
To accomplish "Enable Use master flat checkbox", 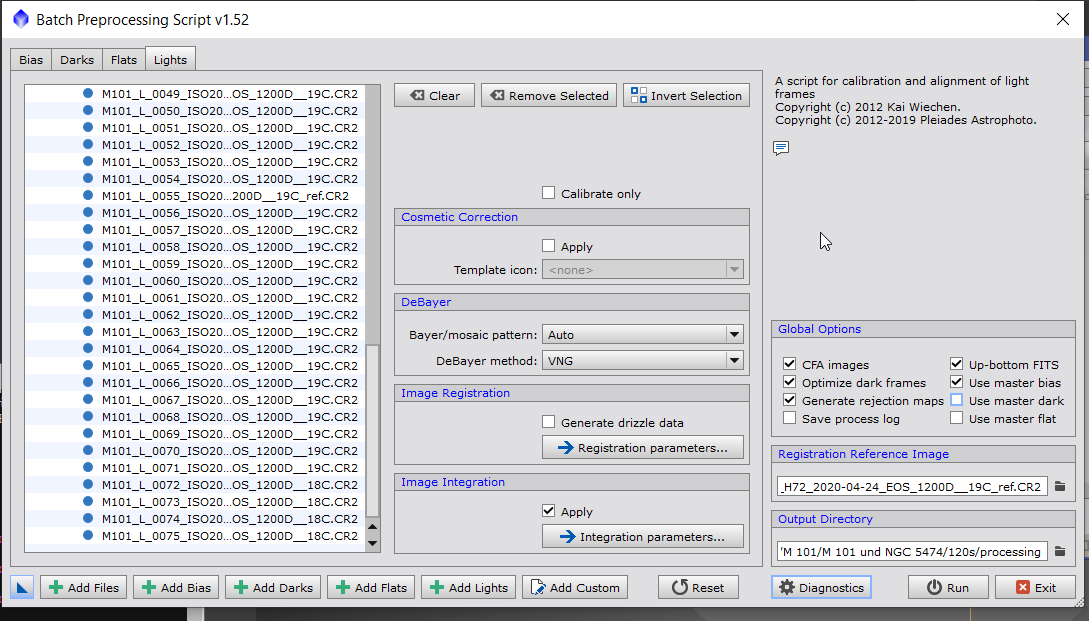I will click(x=956, y=418).
